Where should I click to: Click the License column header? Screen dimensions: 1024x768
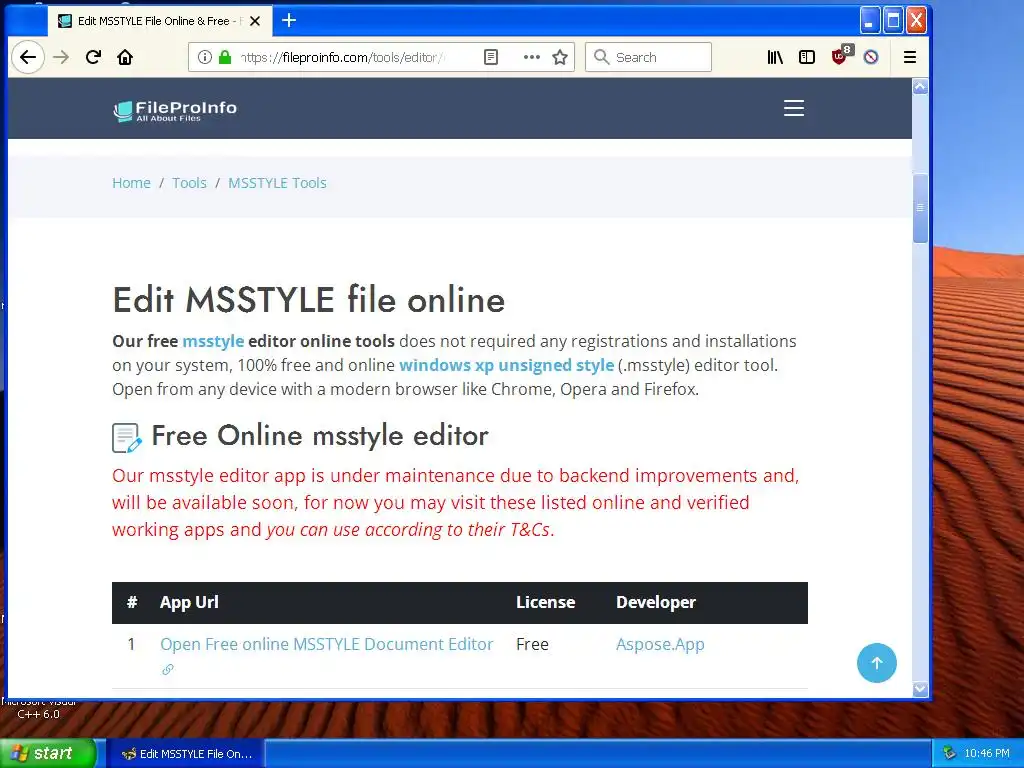click(x=545, y=602)
